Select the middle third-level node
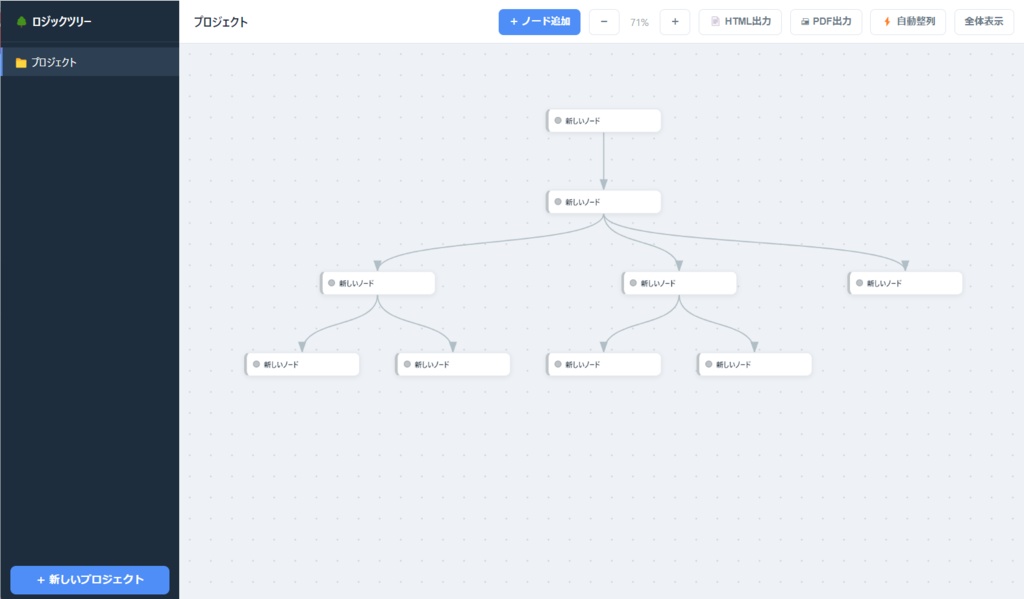1024x599 pixels. (x=679, y=283)
